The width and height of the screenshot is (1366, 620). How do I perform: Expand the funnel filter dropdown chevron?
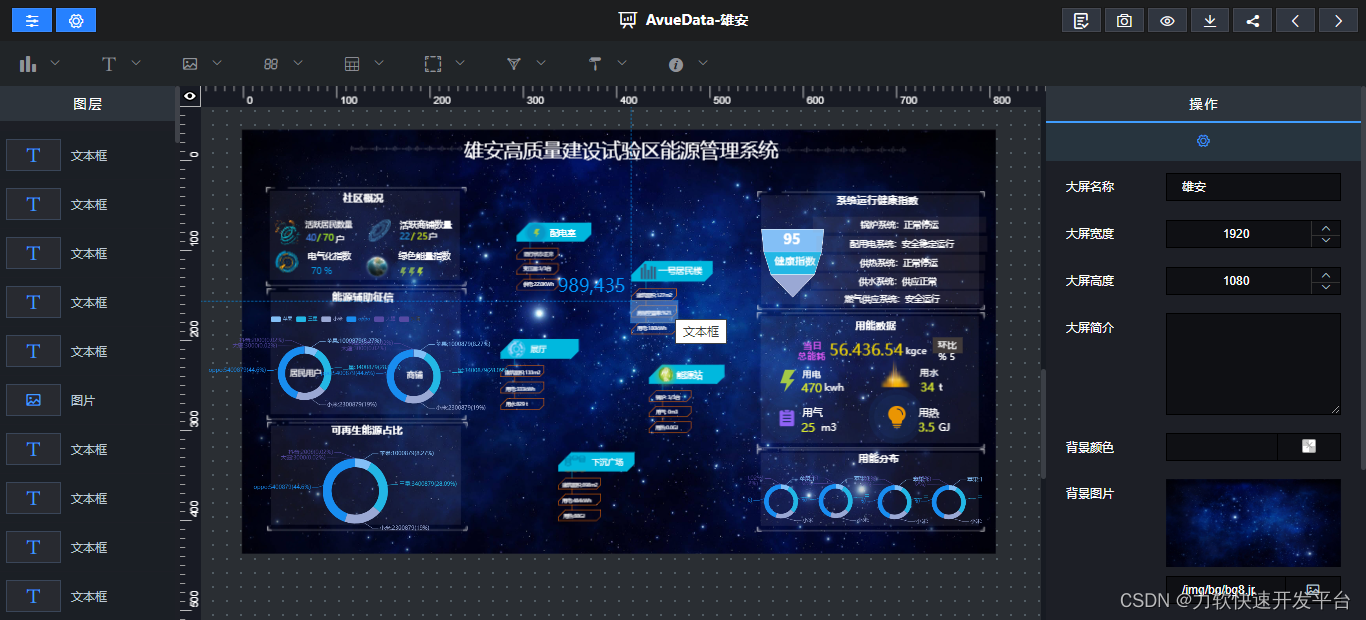tap(541, 63)
